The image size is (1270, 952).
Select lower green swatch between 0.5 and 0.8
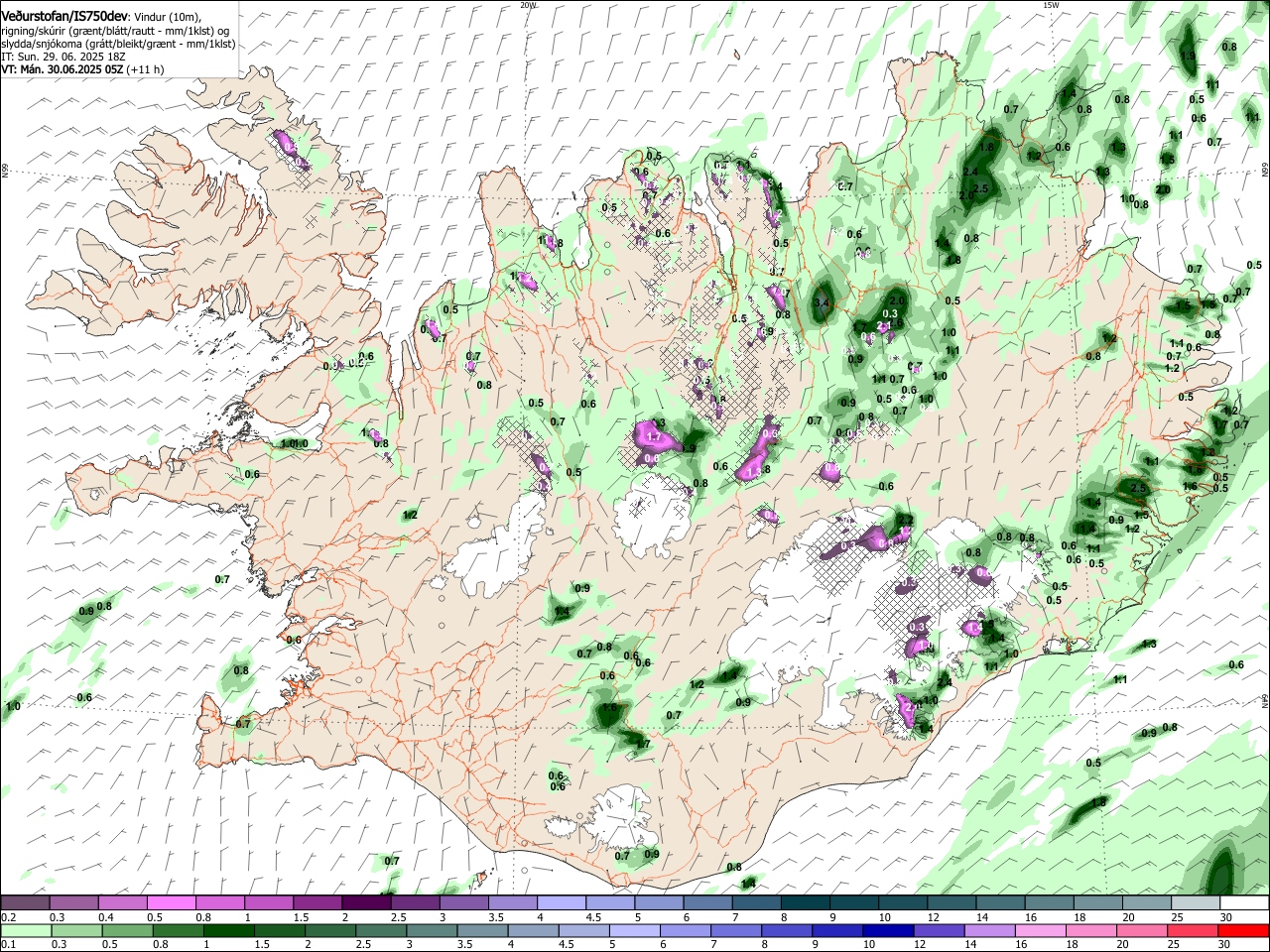[x=126, y=930]
